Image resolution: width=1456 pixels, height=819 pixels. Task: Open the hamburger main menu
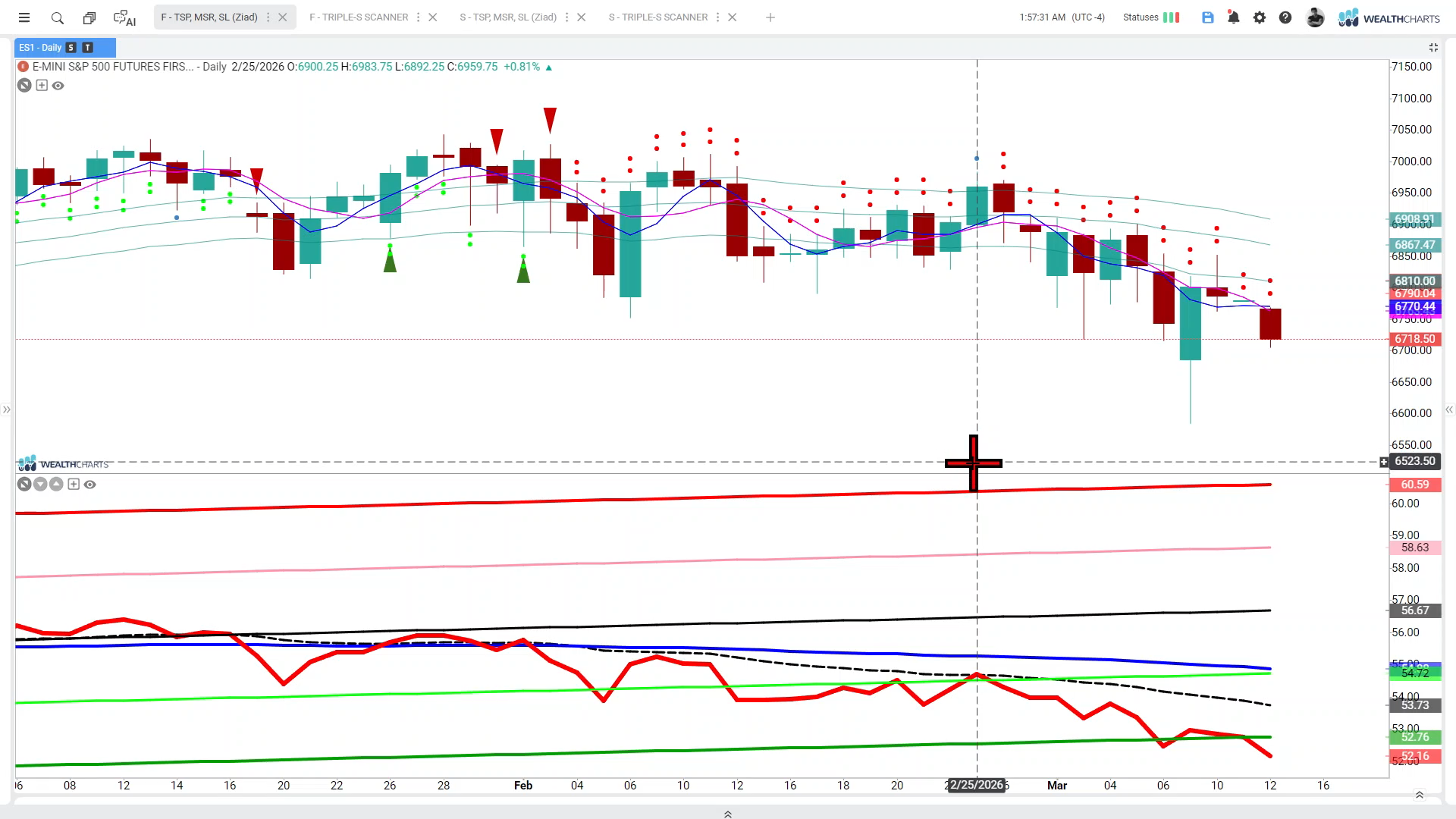click(24, 17)
